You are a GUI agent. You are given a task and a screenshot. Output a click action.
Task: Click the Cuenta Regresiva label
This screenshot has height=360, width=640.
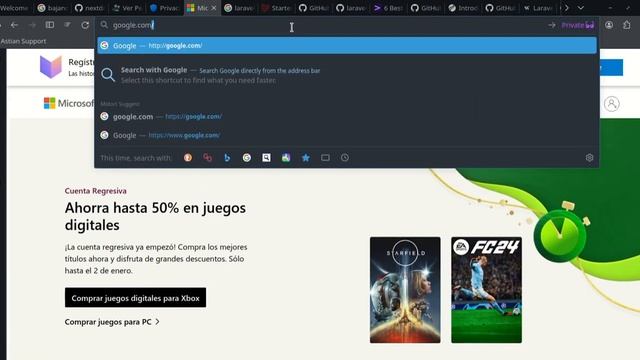tap(96, 191)
